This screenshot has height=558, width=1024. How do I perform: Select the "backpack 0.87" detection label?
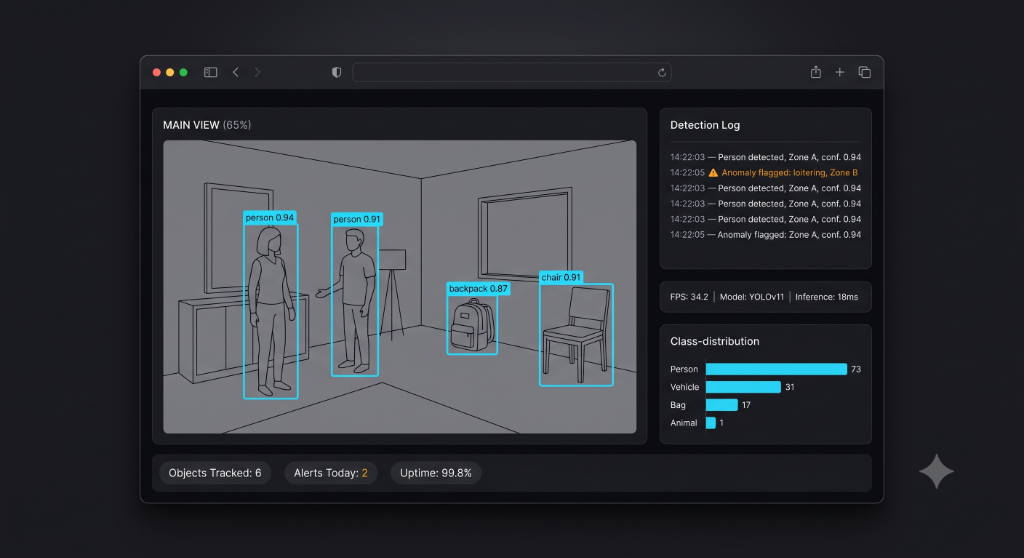coord(478,288)
